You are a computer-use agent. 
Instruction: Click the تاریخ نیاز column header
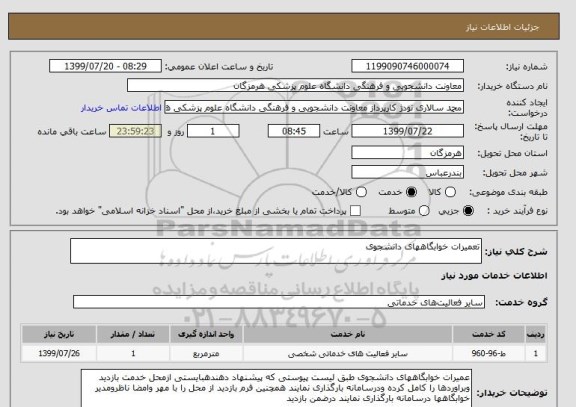pyautogui.click(x=59, y=334)
